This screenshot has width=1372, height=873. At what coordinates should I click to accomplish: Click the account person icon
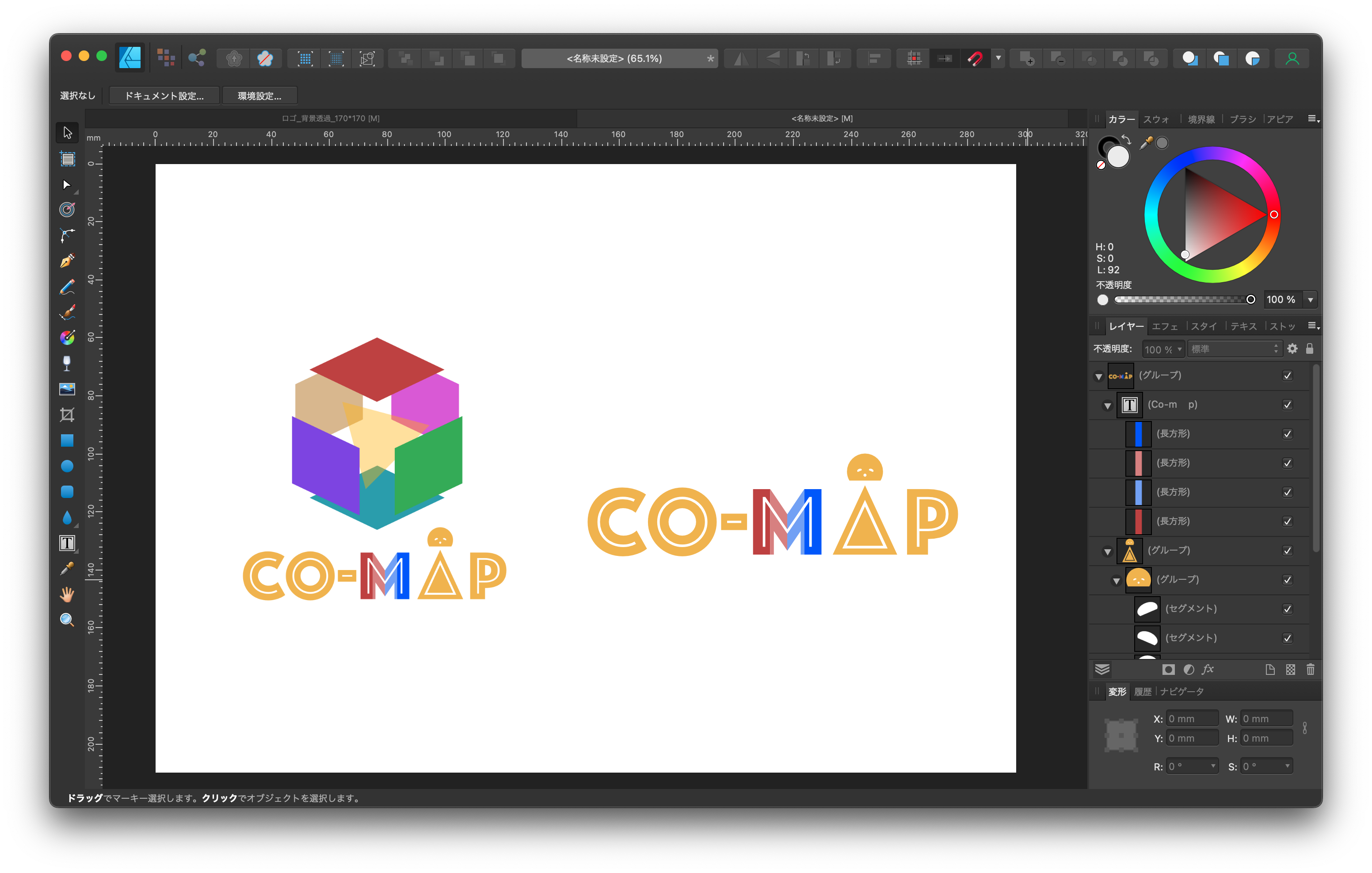tap(1292, 58)
